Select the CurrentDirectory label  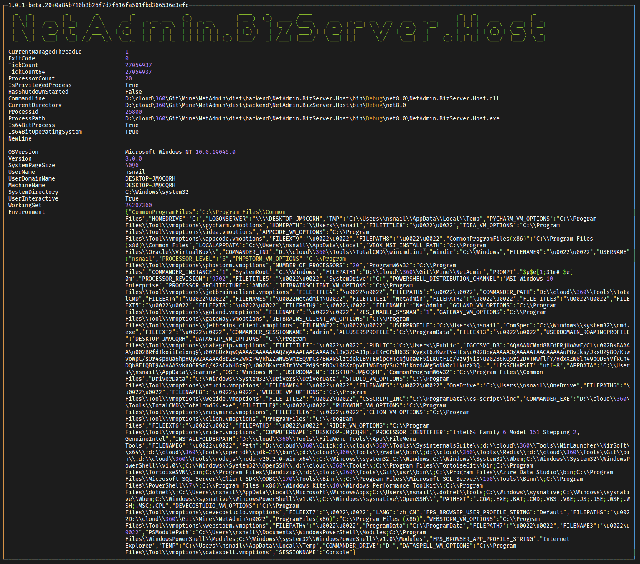coord(34,104)
